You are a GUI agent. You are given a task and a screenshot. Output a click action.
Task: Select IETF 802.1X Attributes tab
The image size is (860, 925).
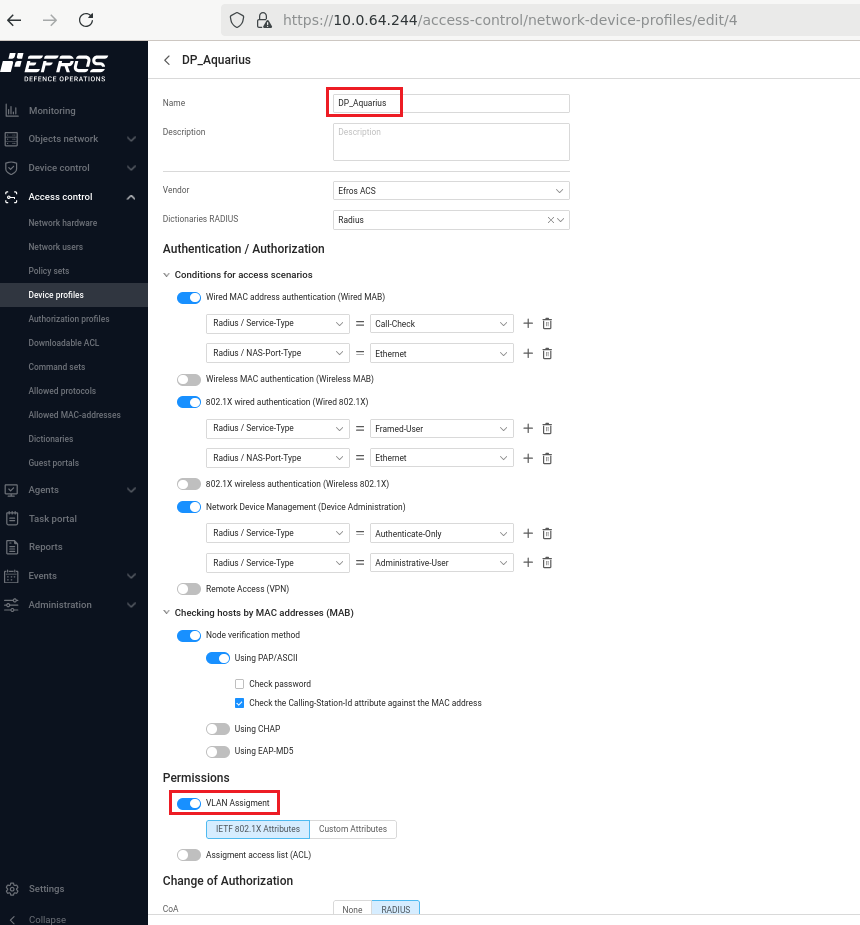tap(258, 829)
